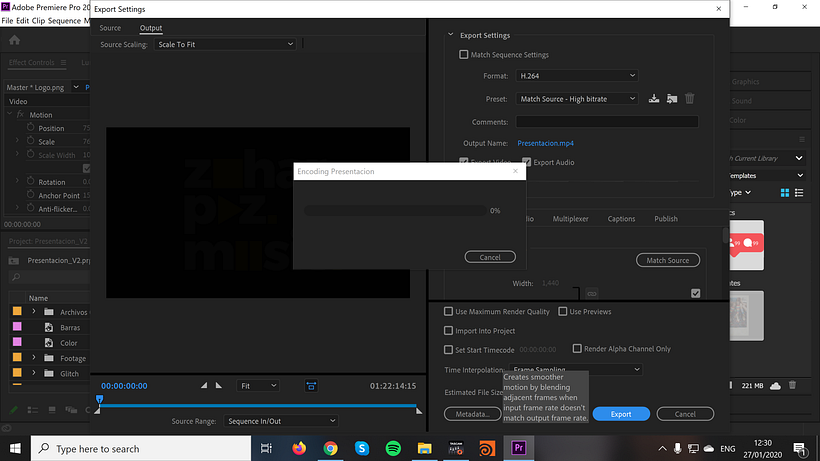Open the Edit menu
The image size is (820, 461).
[22, 21]
